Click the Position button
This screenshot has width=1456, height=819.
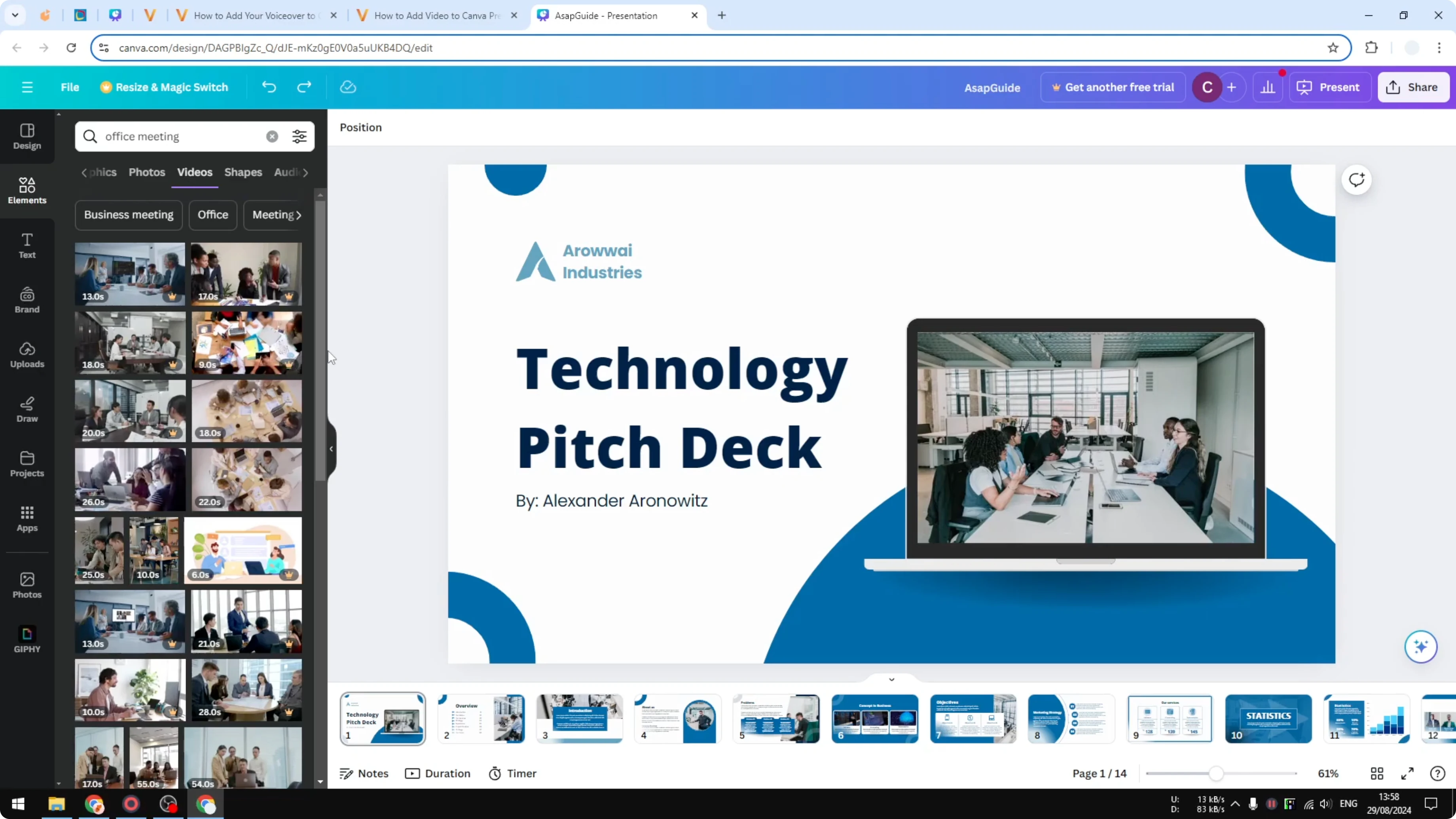360,127
